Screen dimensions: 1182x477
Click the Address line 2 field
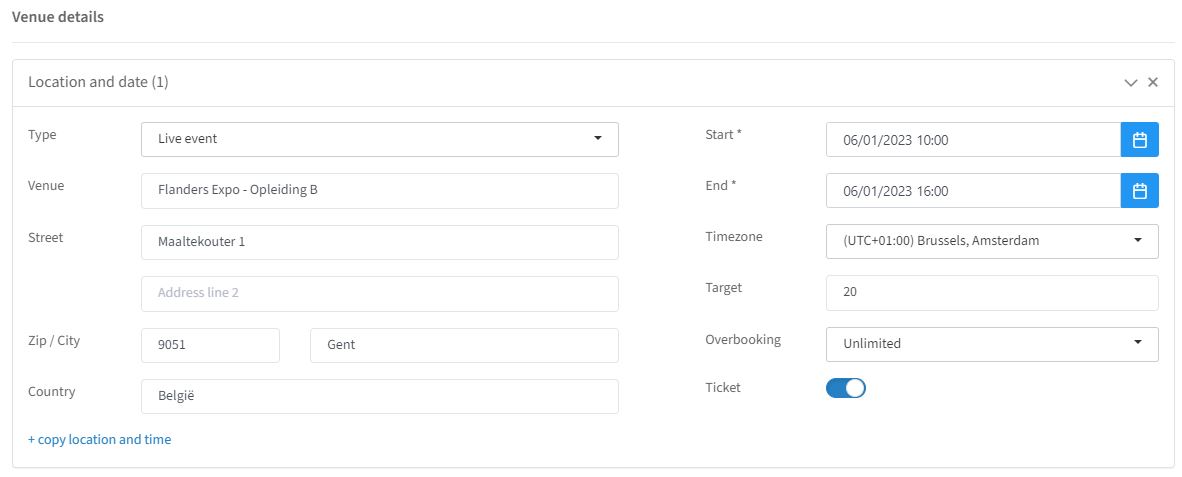point(380,293)
